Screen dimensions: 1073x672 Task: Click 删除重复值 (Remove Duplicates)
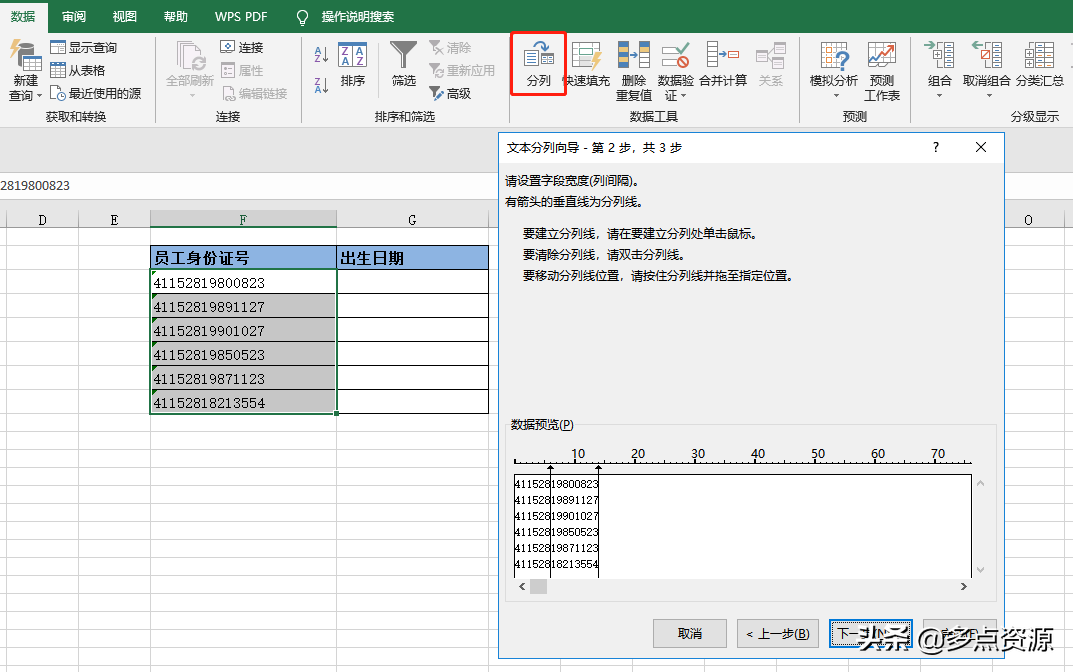tap(634, 71)
